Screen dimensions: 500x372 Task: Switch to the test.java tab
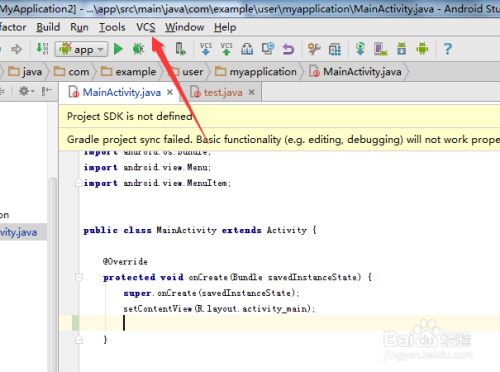coord(223,93)
